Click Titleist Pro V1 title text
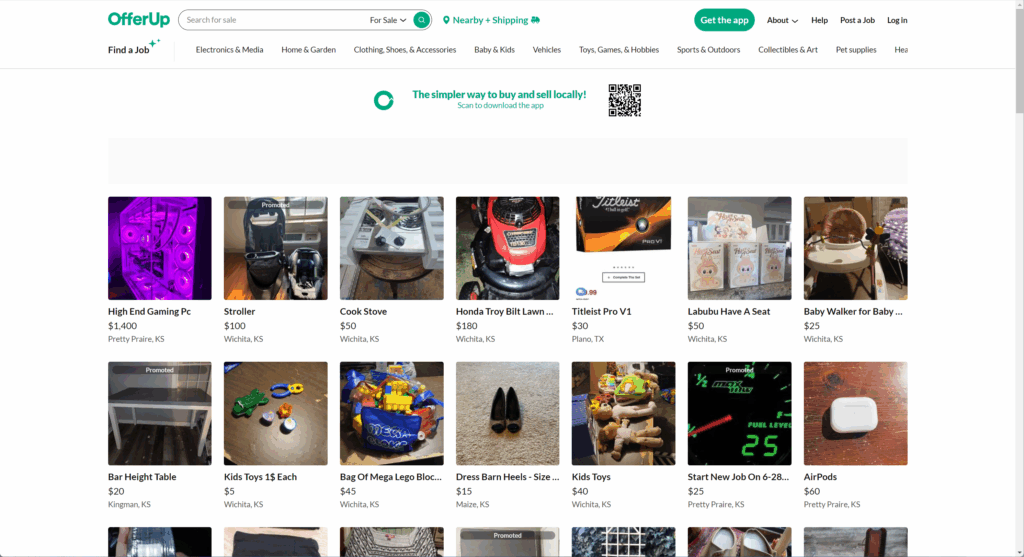This screenshot has width=1024, height=557. point(601,311)
